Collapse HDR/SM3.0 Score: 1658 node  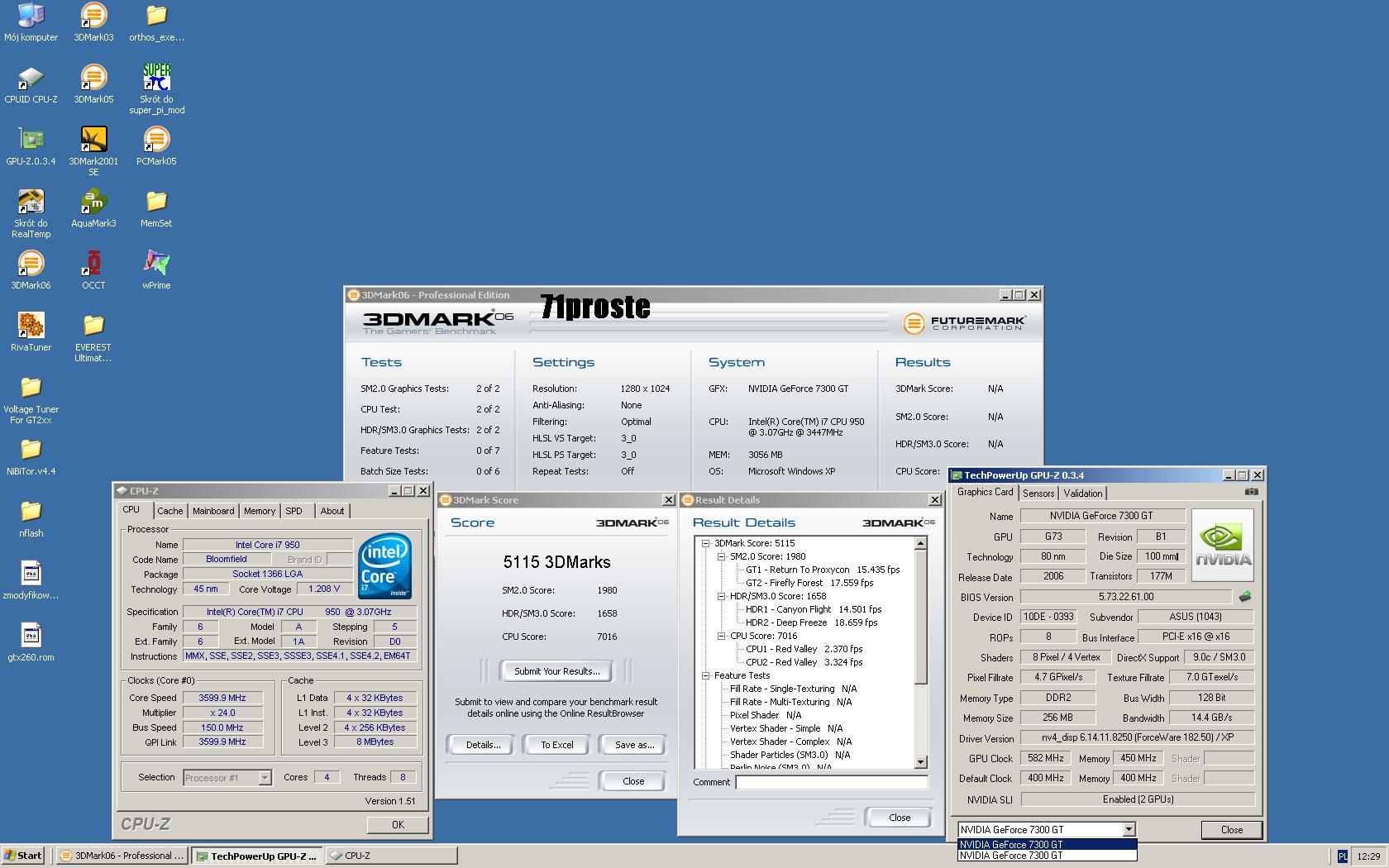click(722, 597)
